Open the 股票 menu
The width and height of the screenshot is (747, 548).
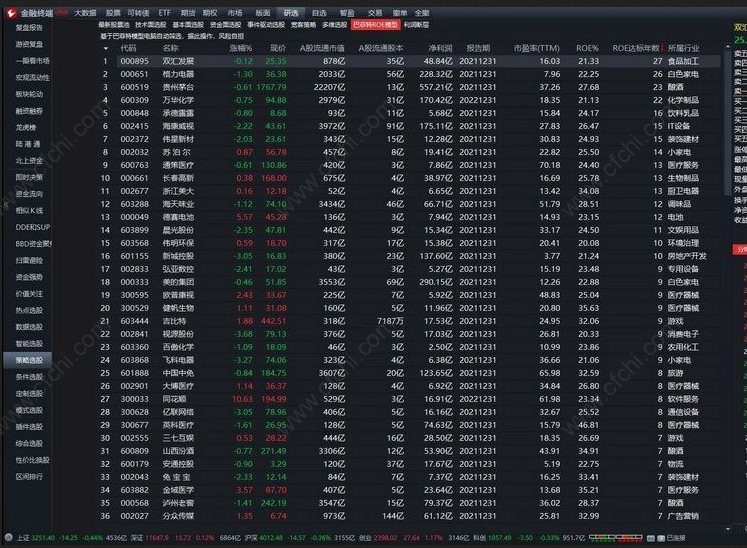(113, 13)
